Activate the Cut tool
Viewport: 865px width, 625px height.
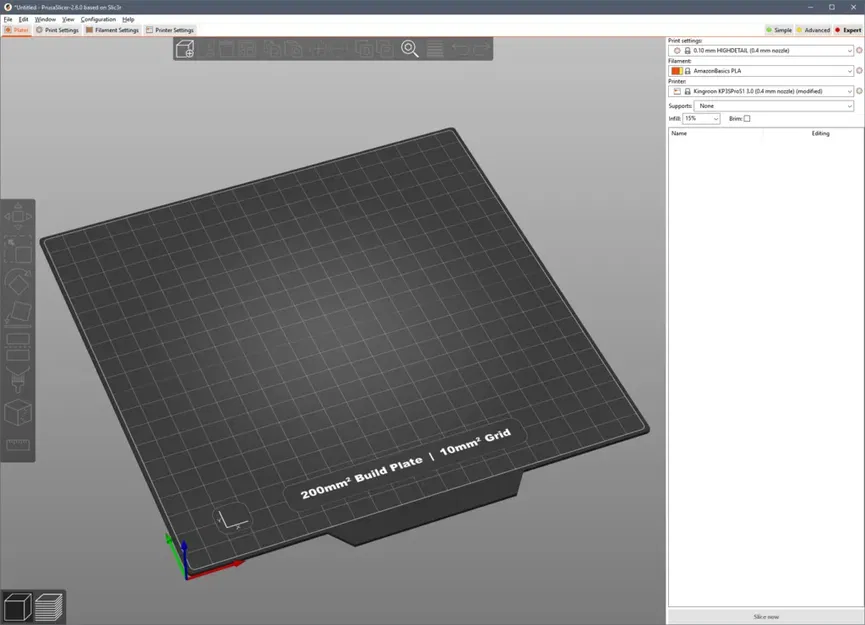[x=18, y=347]
